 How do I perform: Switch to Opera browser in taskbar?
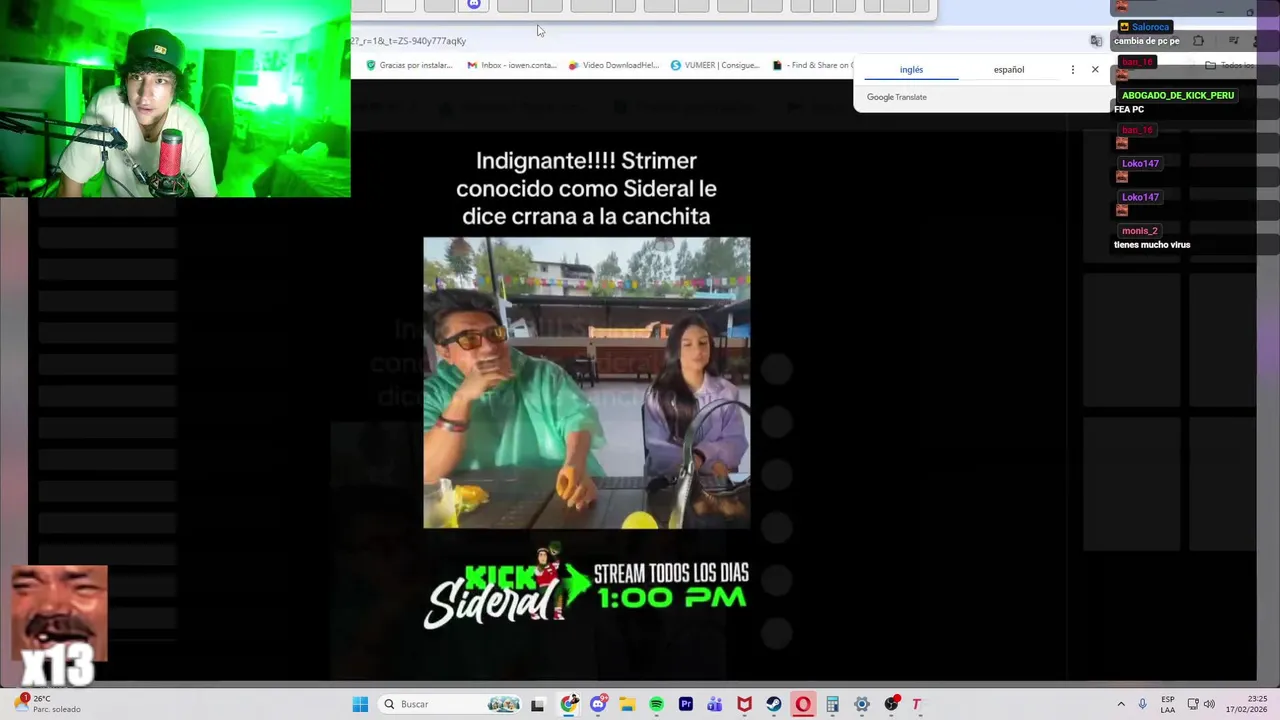point(803,704)
